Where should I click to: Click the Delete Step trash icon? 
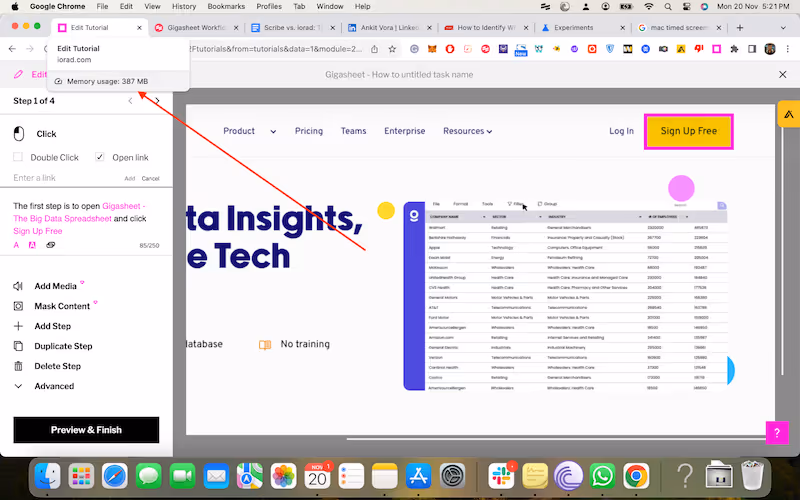[x=18, y=366]
